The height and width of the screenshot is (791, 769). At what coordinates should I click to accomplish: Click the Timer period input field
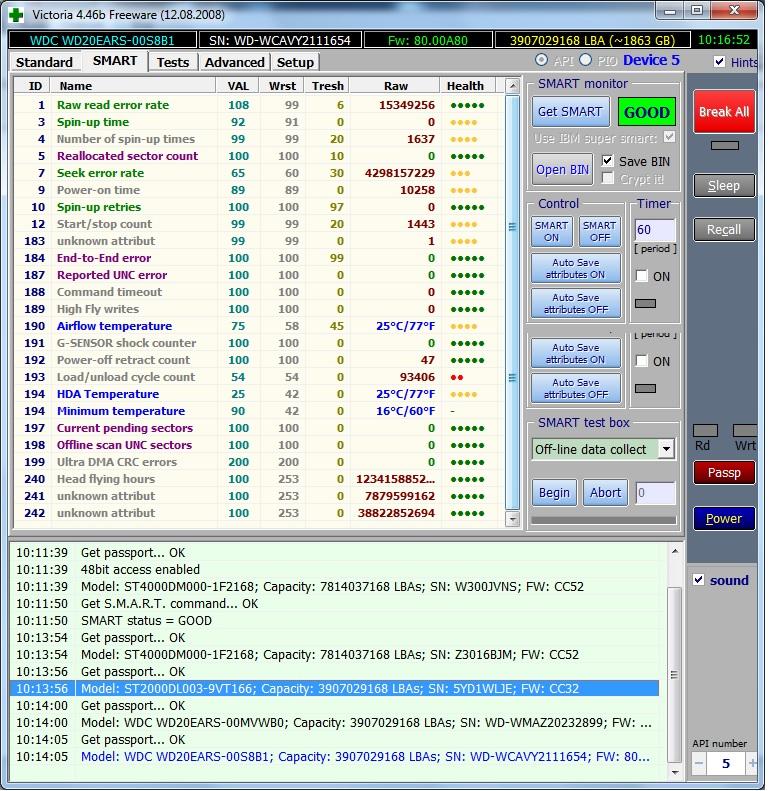pyautogui.click(x=655, y=231)
